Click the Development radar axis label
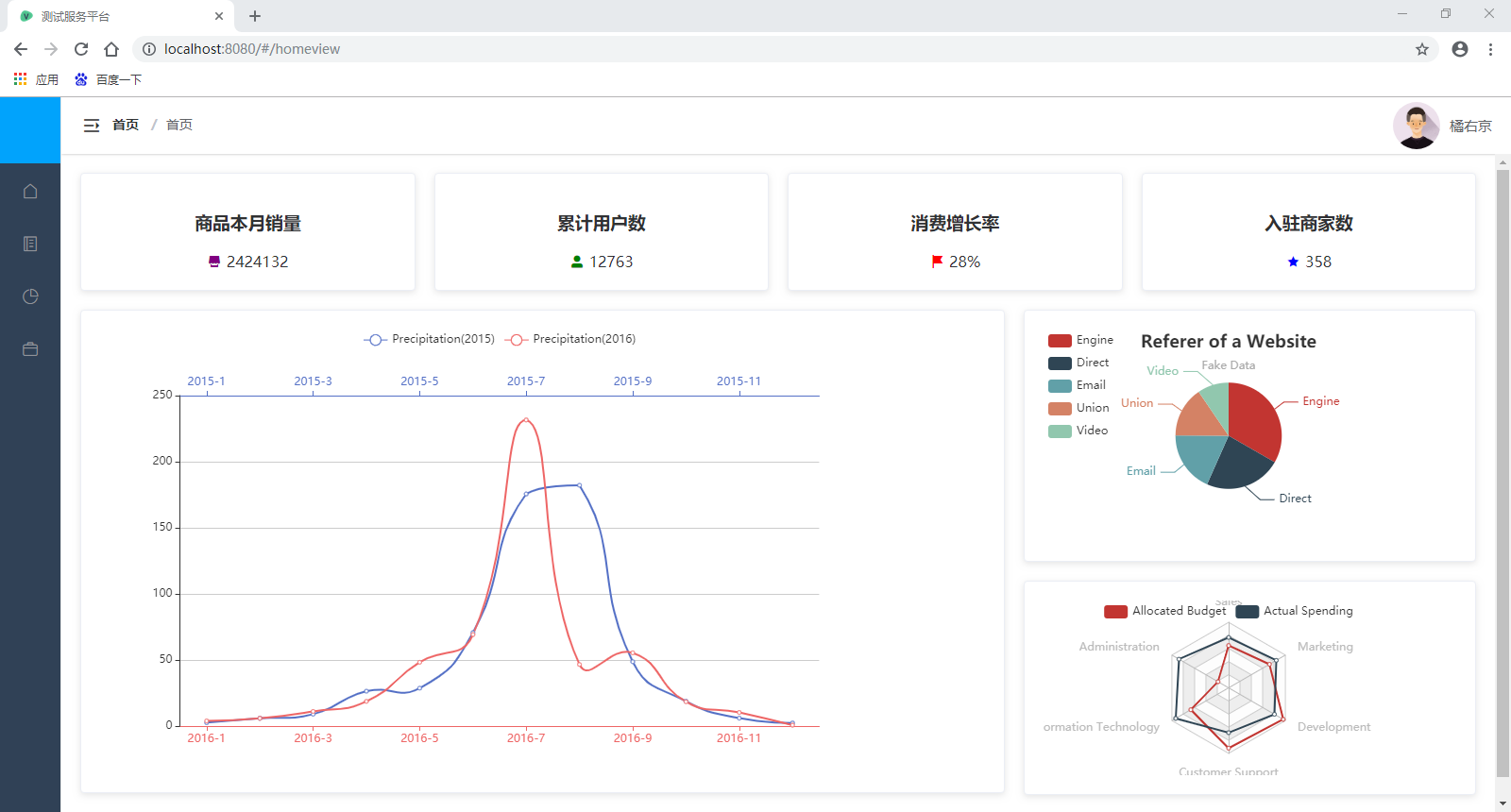Image resolution: width=1511 pixels, height=812 pixels. [x=1333, y=727]
